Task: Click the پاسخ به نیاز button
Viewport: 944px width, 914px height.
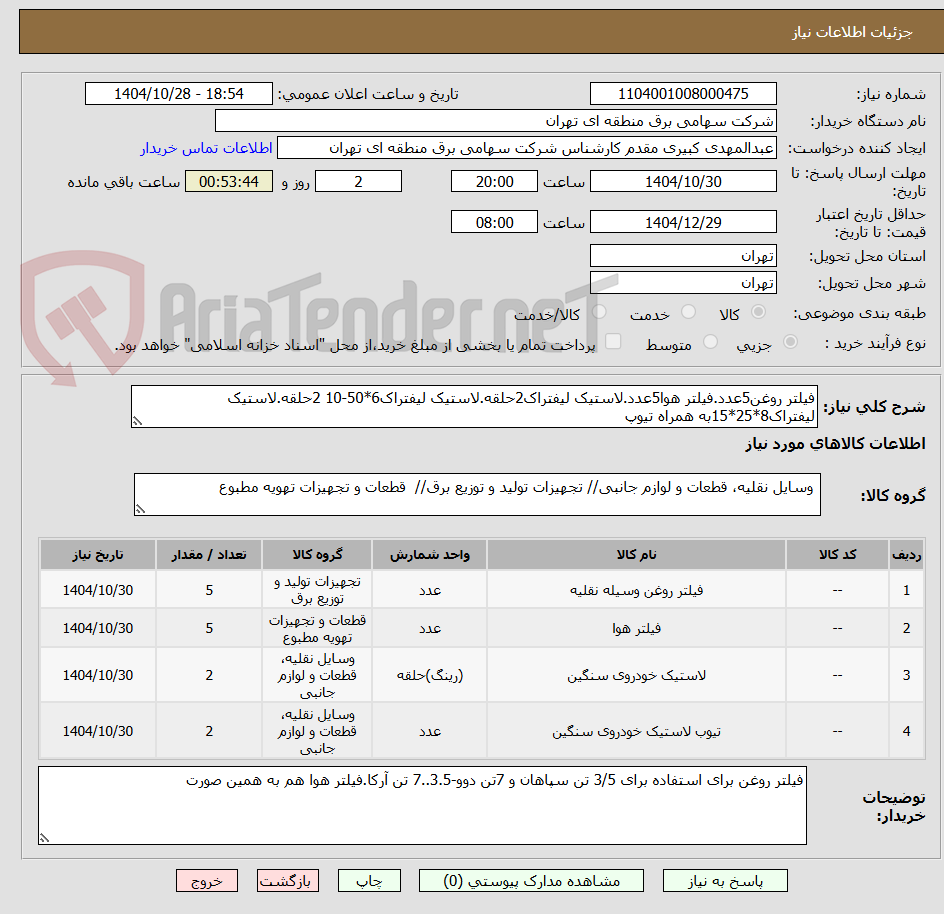Action: [x=725, y=881]
